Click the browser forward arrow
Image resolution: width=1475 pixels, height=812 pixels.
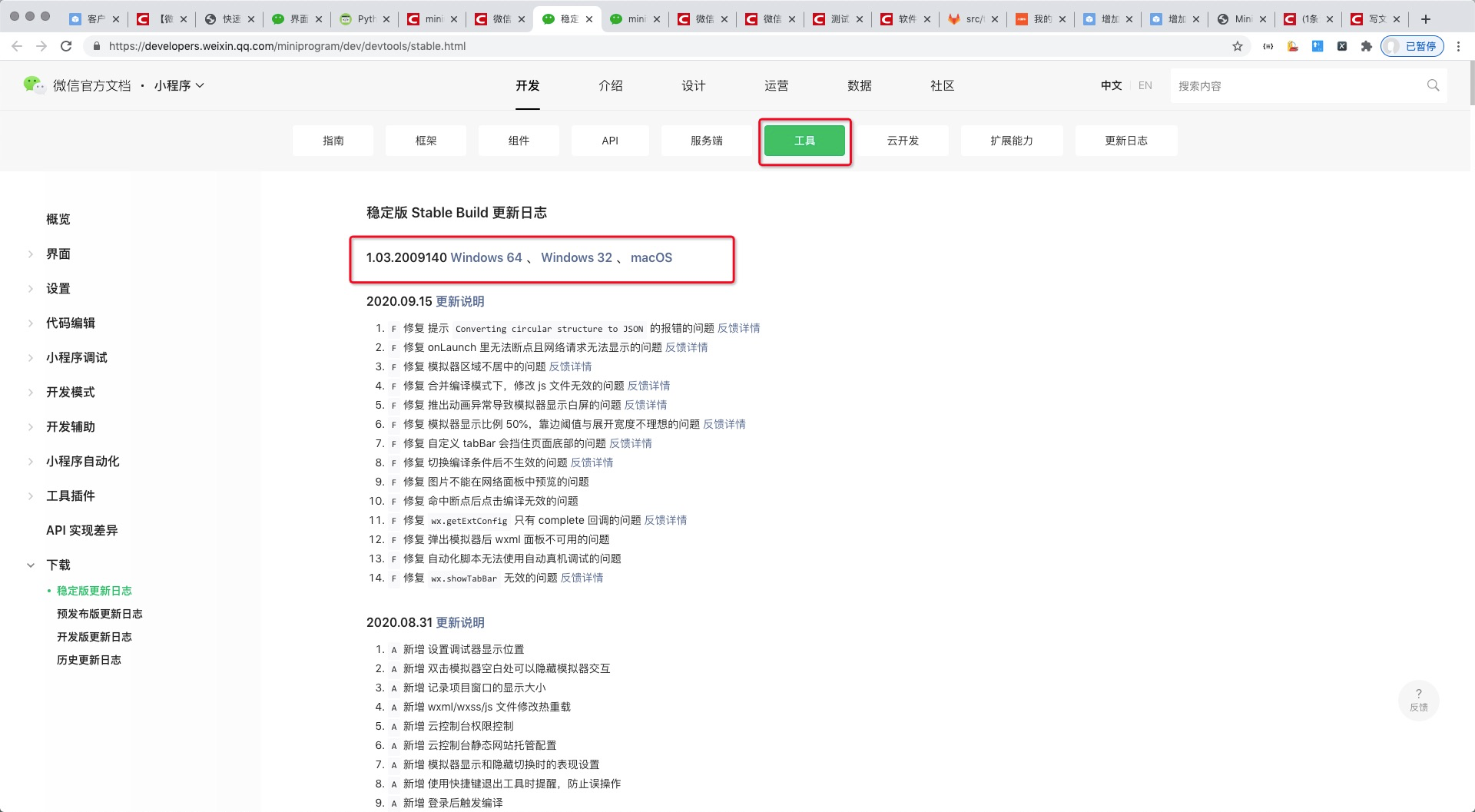(41, 46)
